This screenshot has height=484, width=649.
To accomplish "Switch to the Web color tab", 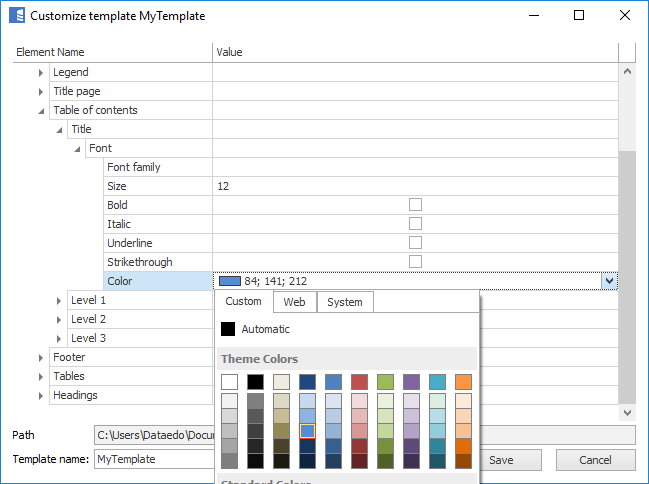I will (x=294, y=302).
